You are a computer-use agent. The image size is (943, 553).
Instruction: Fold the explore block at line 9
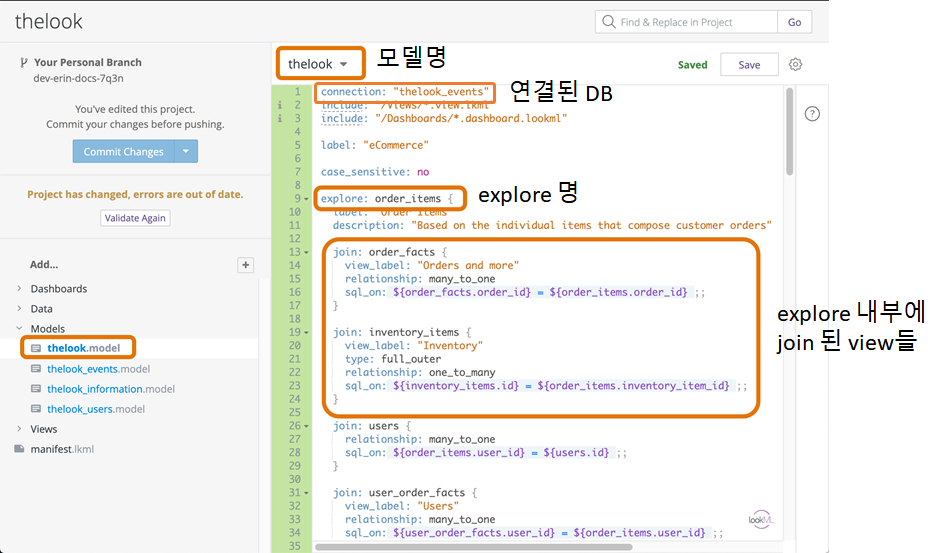306,199
